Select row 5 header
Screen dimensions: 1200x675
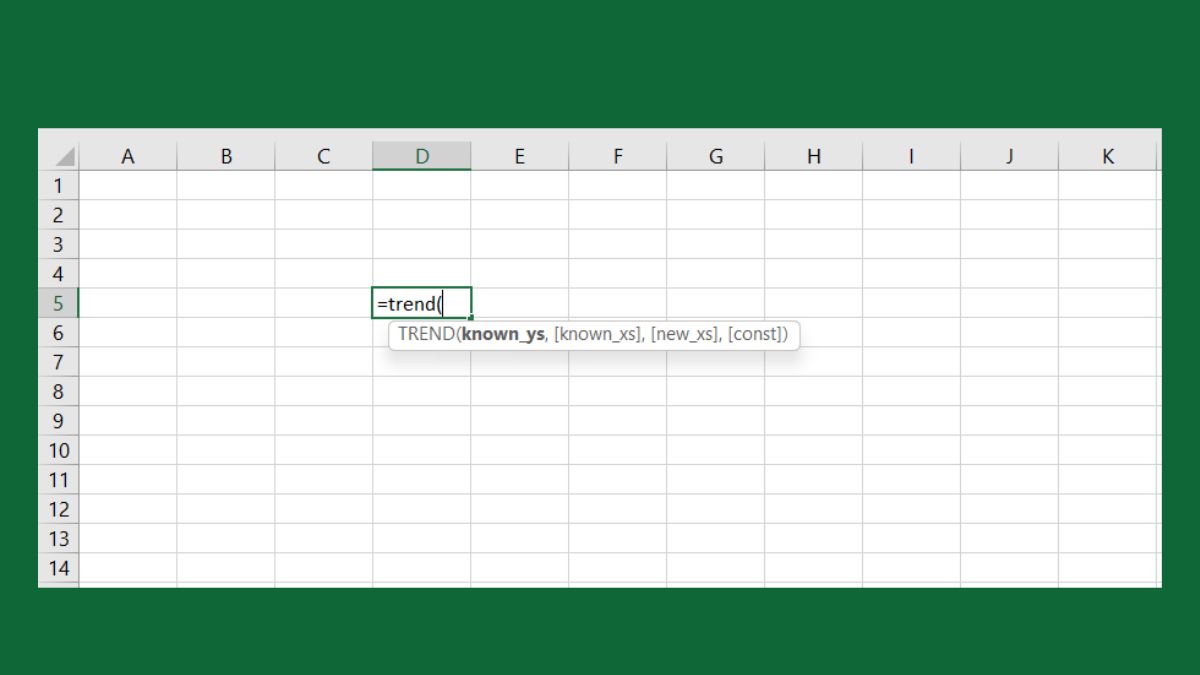coord(60,303)
